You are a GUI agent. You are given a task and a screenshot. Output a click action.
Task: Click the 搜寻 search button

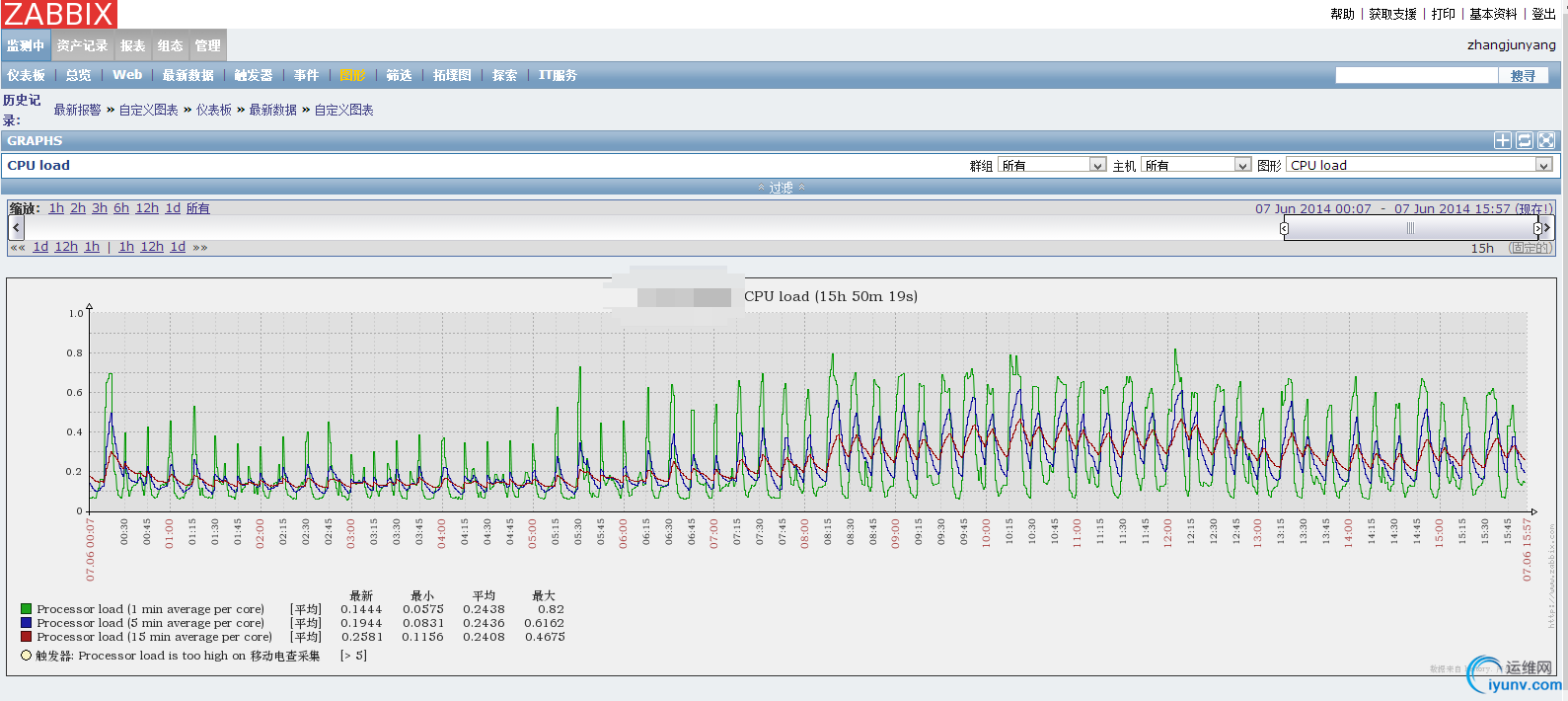1523,76
